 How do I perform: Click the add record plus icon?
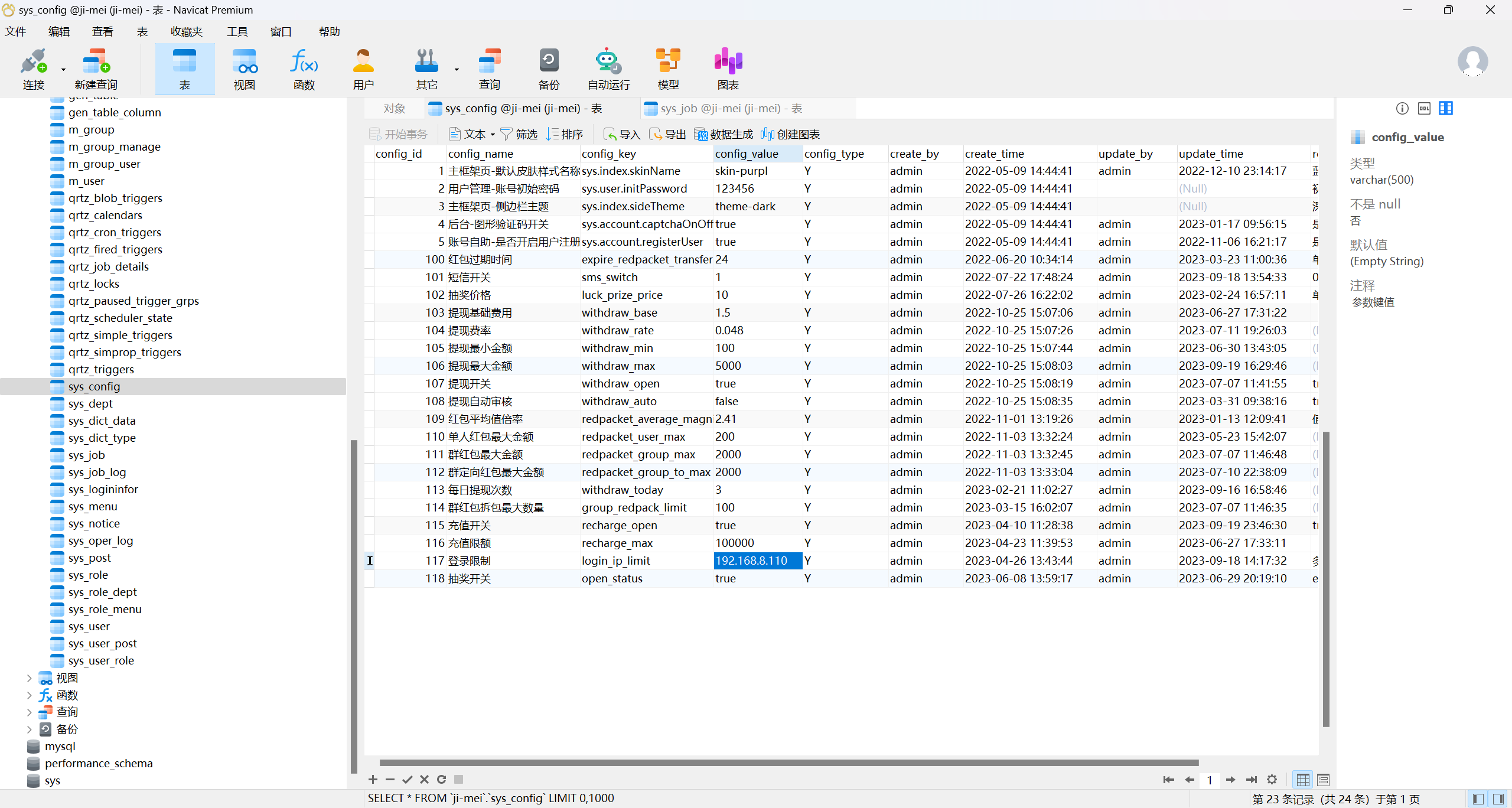coord(373,780)
